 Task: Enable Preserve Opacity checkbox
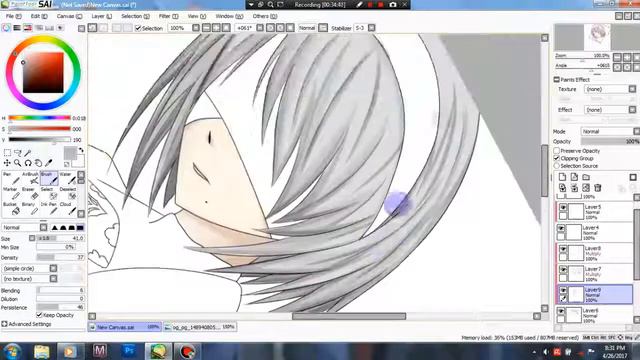tap(556, 151)
